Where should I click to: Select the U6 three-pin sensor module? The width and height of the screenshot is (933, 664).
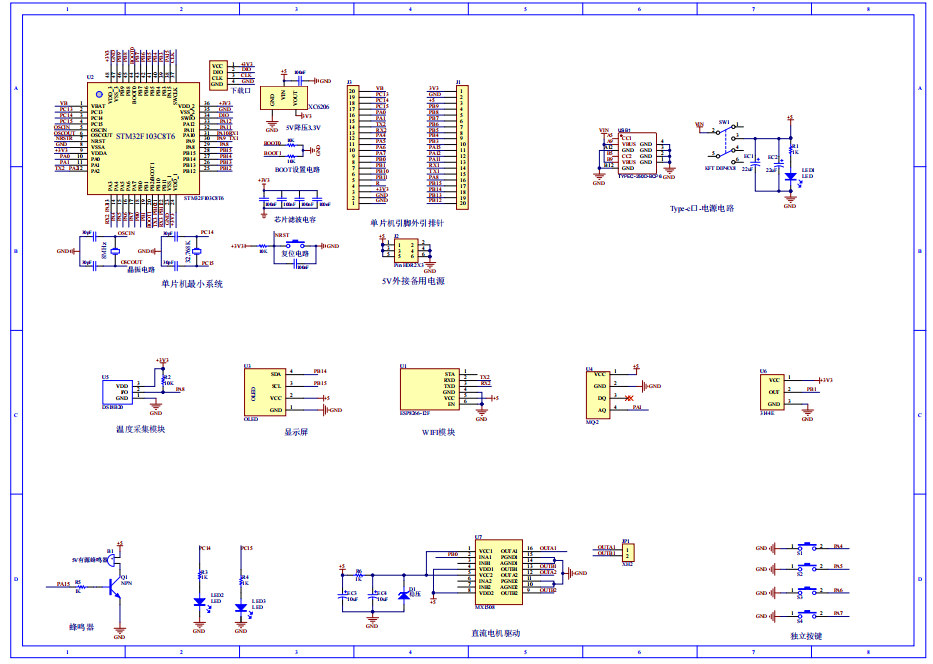point(772,388)
